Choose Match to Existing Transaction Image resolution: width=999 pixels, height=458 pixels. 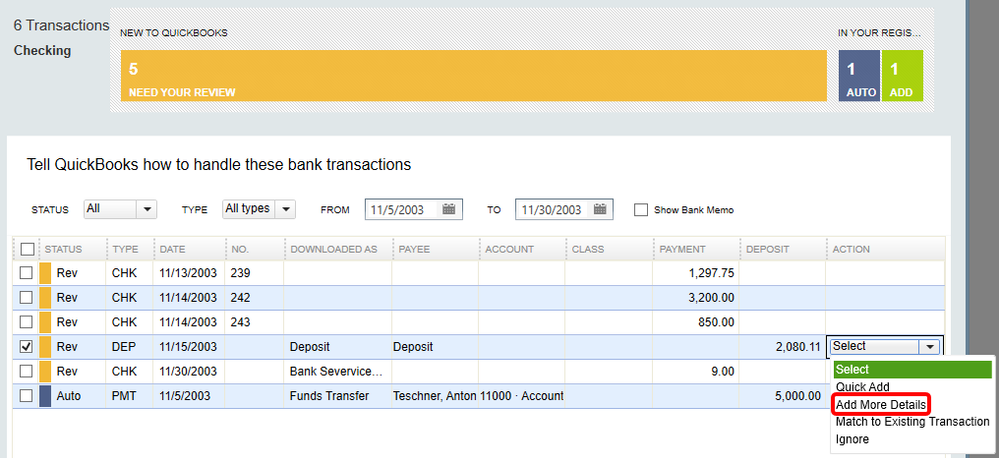coord(912,422)
